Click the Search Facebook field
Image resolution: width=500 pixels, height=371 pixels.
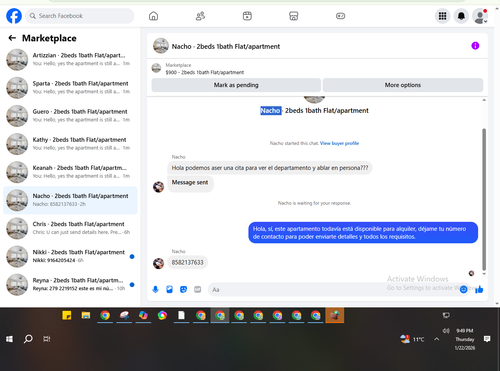(x=80, y=16)
